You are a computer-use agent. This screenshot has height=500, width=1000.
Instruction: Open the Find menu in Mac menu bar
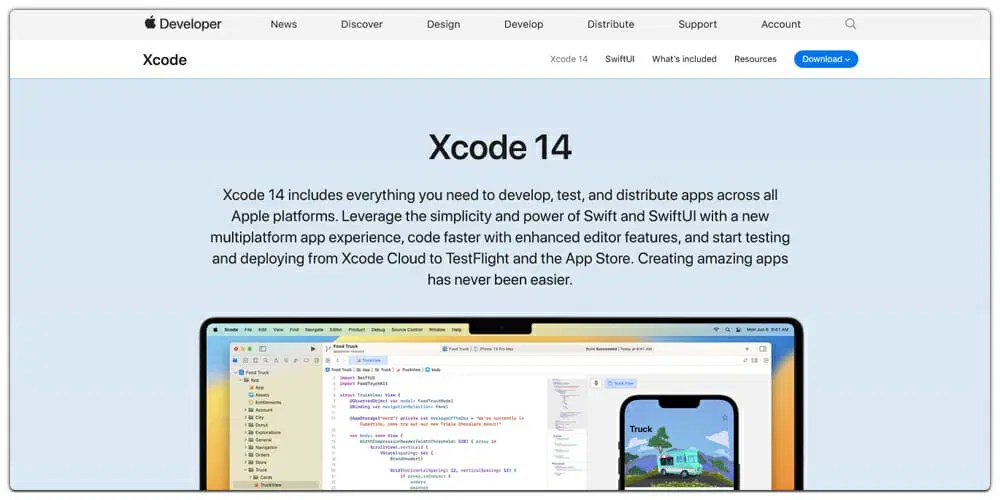(x=294, y=330)
